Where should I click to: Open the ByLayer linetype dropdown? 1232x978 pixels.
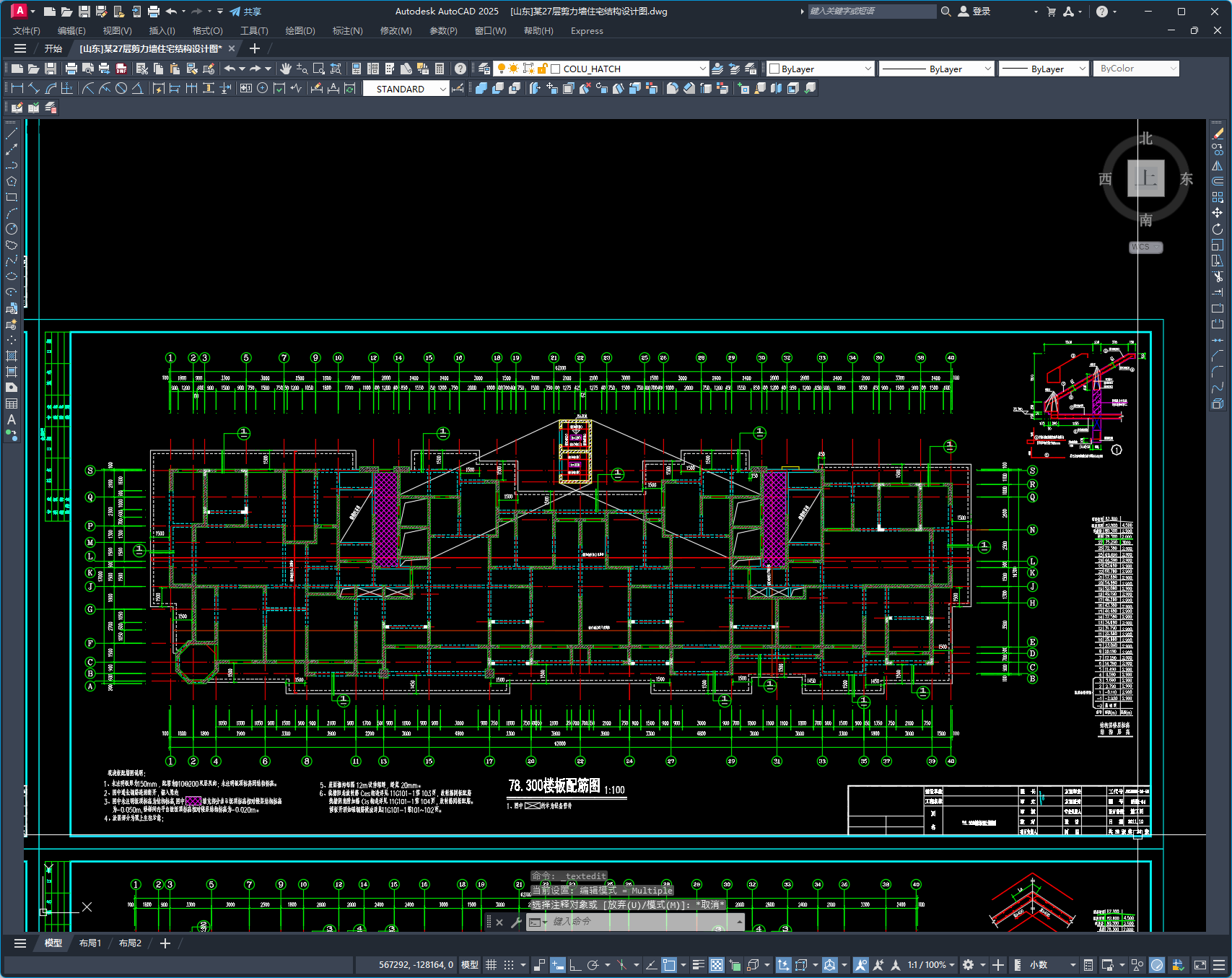tap(988, 69)
